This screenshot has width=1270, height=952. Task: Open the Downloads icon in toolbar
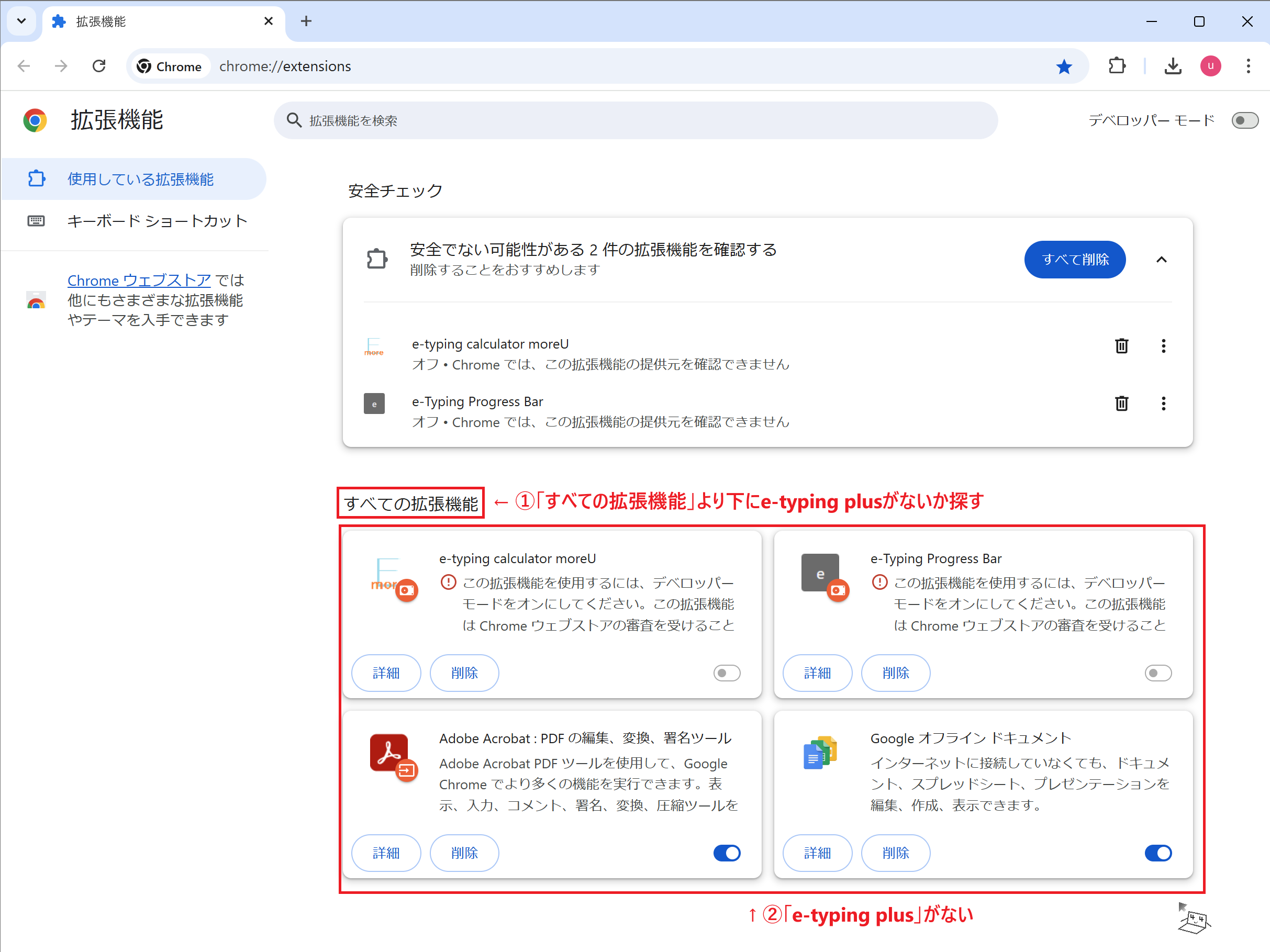pos(1173,66)
